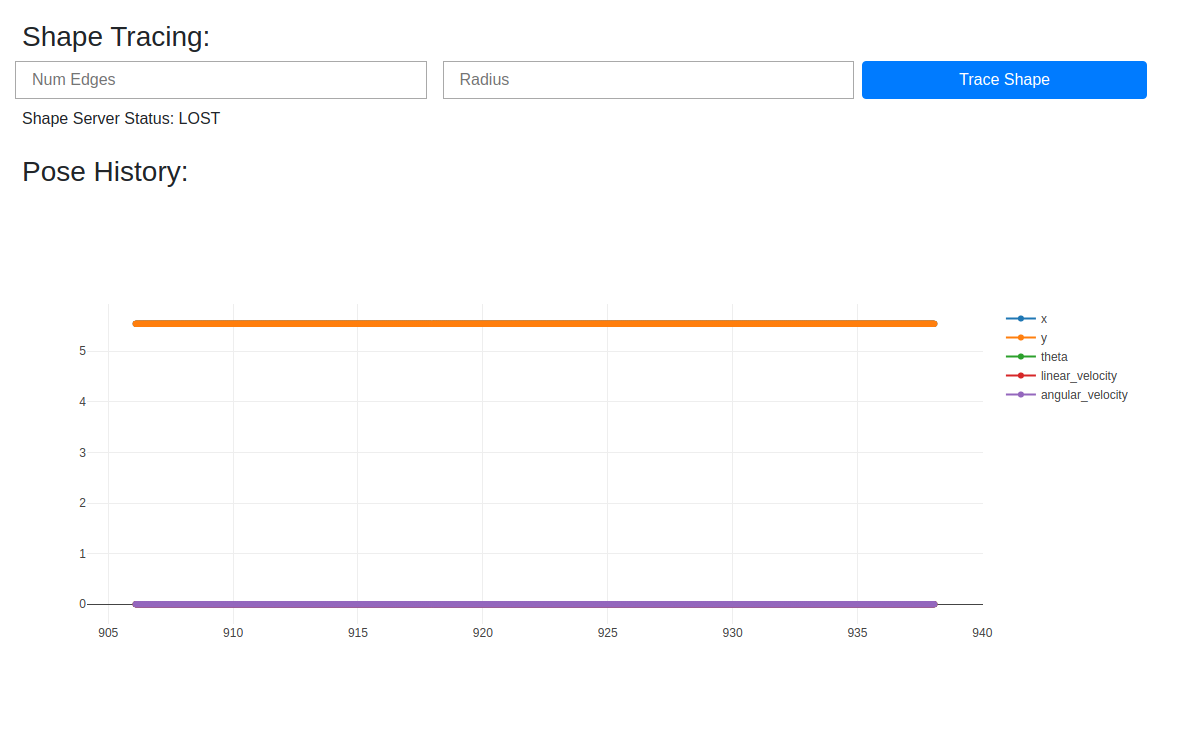
Task: Click the x-axis label 940
Action: click(982, 633)
